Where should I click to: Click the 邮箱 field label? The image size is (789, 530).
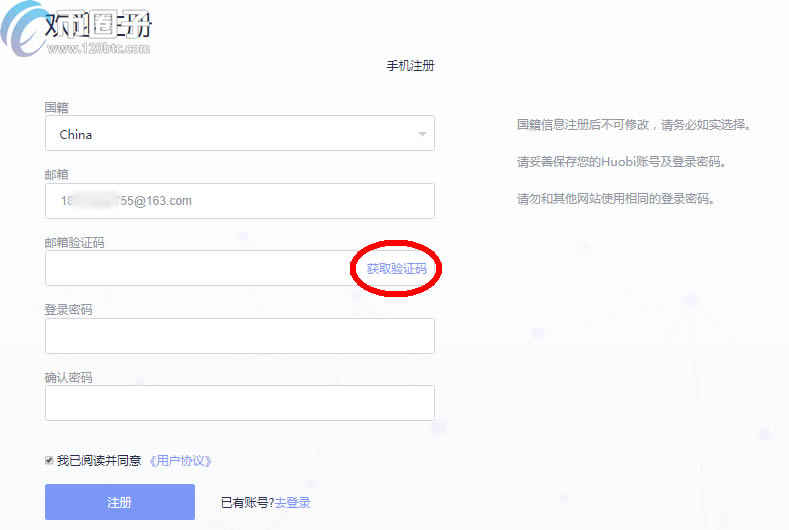tap(57, 174)
